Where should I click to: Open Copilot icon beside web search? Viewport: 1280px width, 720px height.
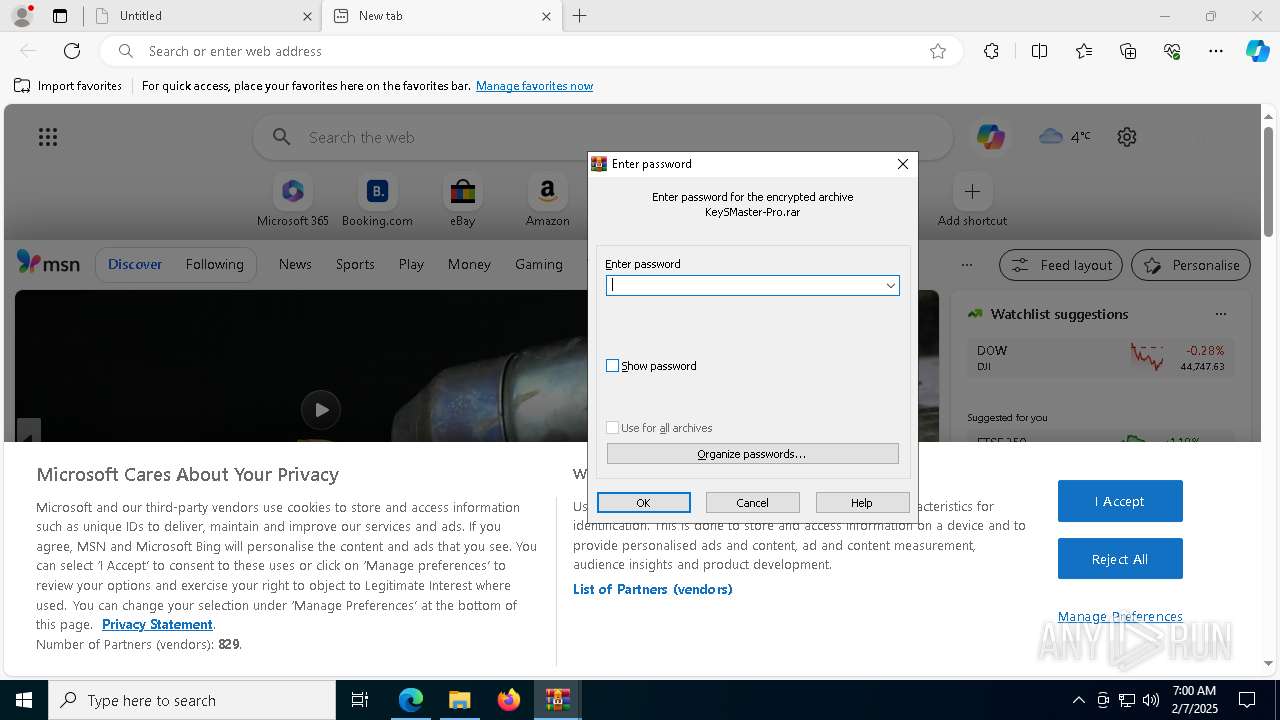[991, 137]
